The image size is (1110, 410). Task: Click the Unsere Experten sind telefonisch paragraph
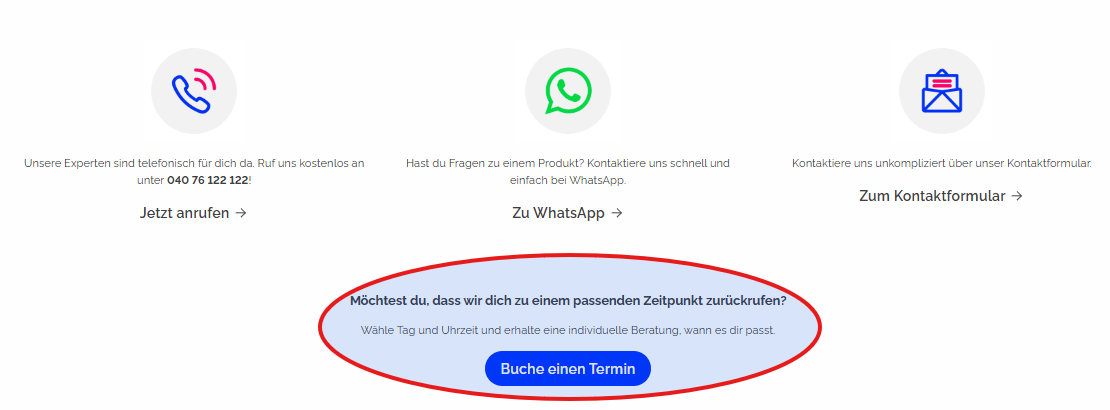pos(194,171)
